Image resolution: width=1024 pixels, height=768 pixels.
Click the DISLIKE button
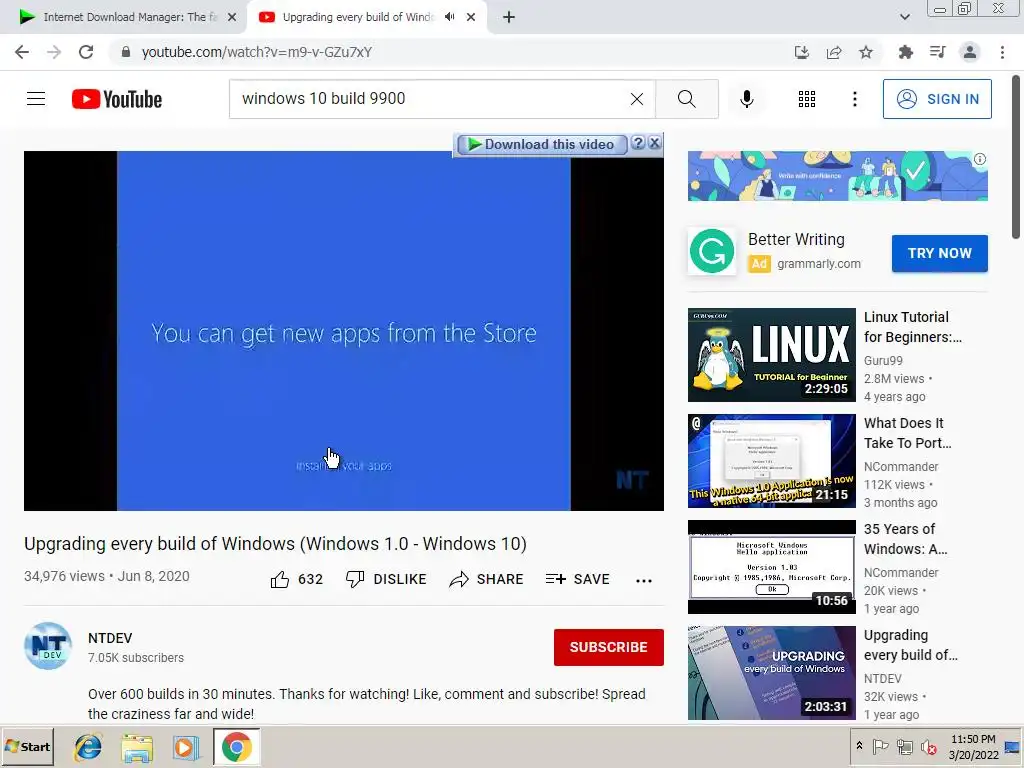pyautogui.click(x=386, y=579)
